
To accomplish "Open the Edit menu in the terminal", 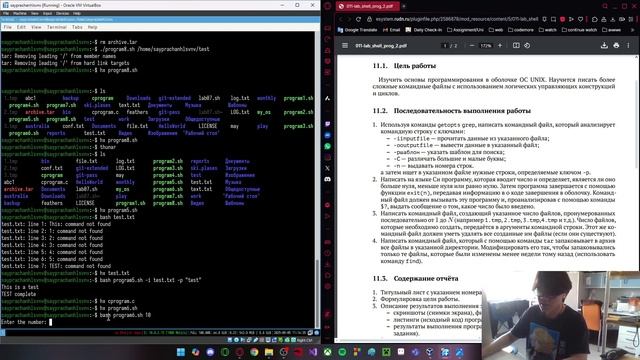I will click(x=21, y=27).
